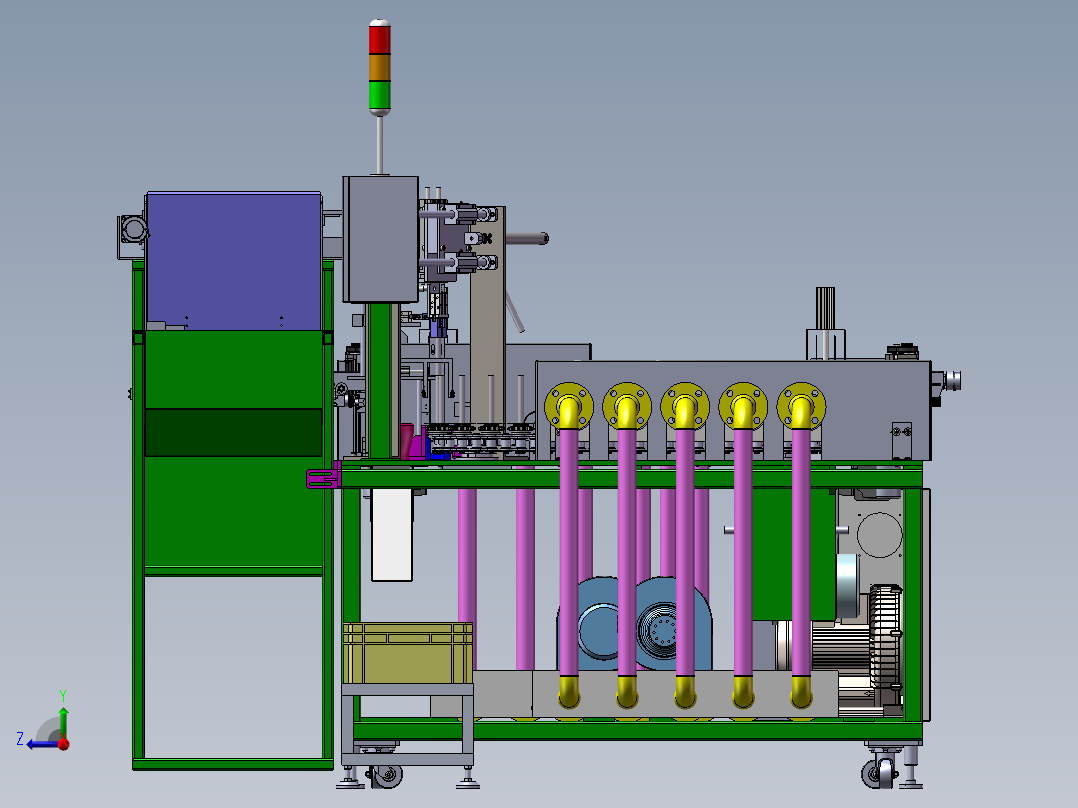Select the long gray housing with yellow flanges
This screenshot has width=1078, height=808.
[x=733, y=411]
